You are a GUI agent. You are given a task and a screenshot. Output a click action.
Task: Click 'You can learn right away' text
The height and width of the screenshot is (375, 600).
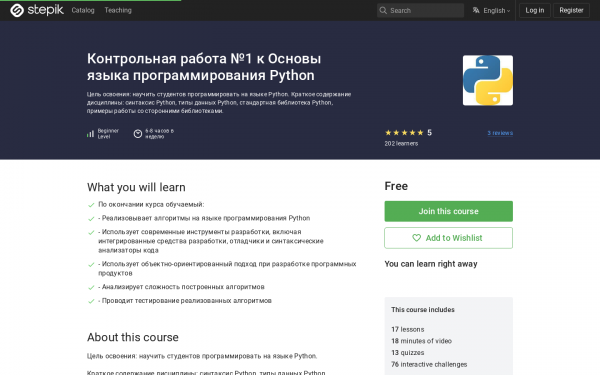(431, 264)
